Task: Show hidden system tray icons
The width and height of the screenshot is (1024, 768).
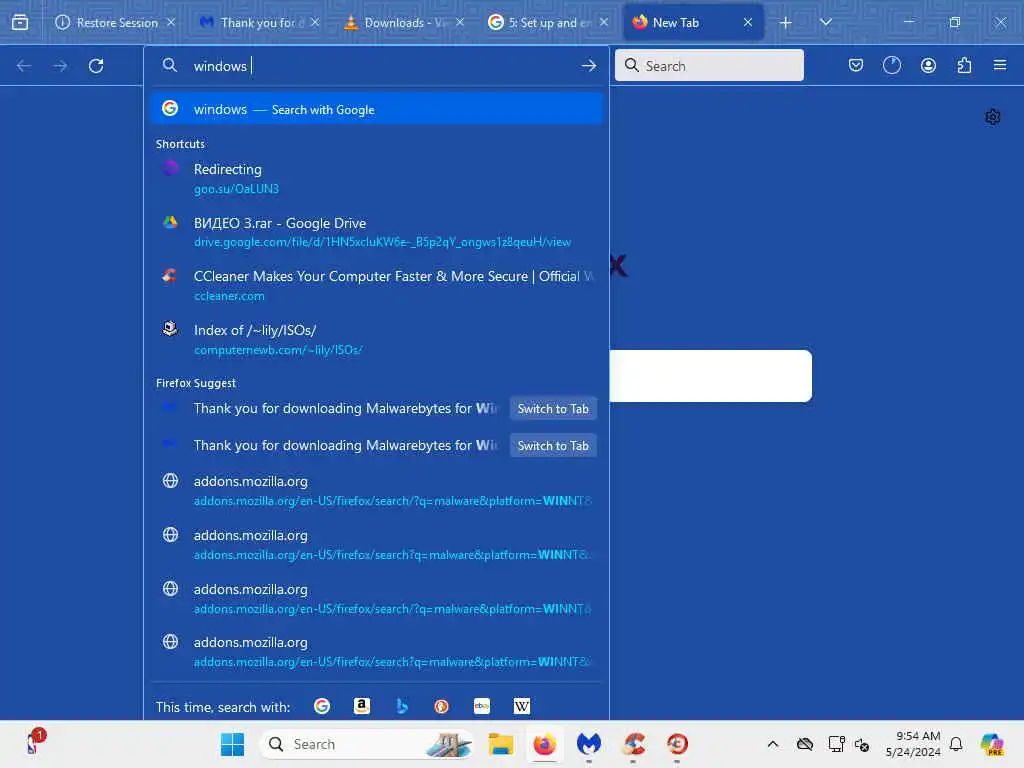Action: 773,744
